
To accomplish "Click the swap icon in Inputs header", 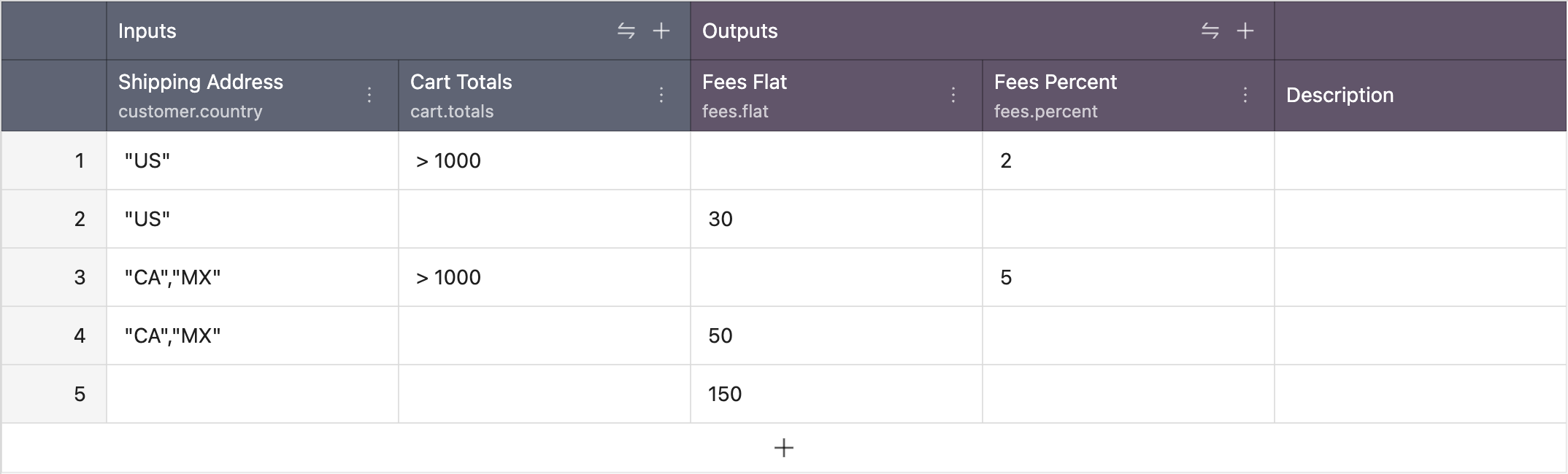I will 626,31.
